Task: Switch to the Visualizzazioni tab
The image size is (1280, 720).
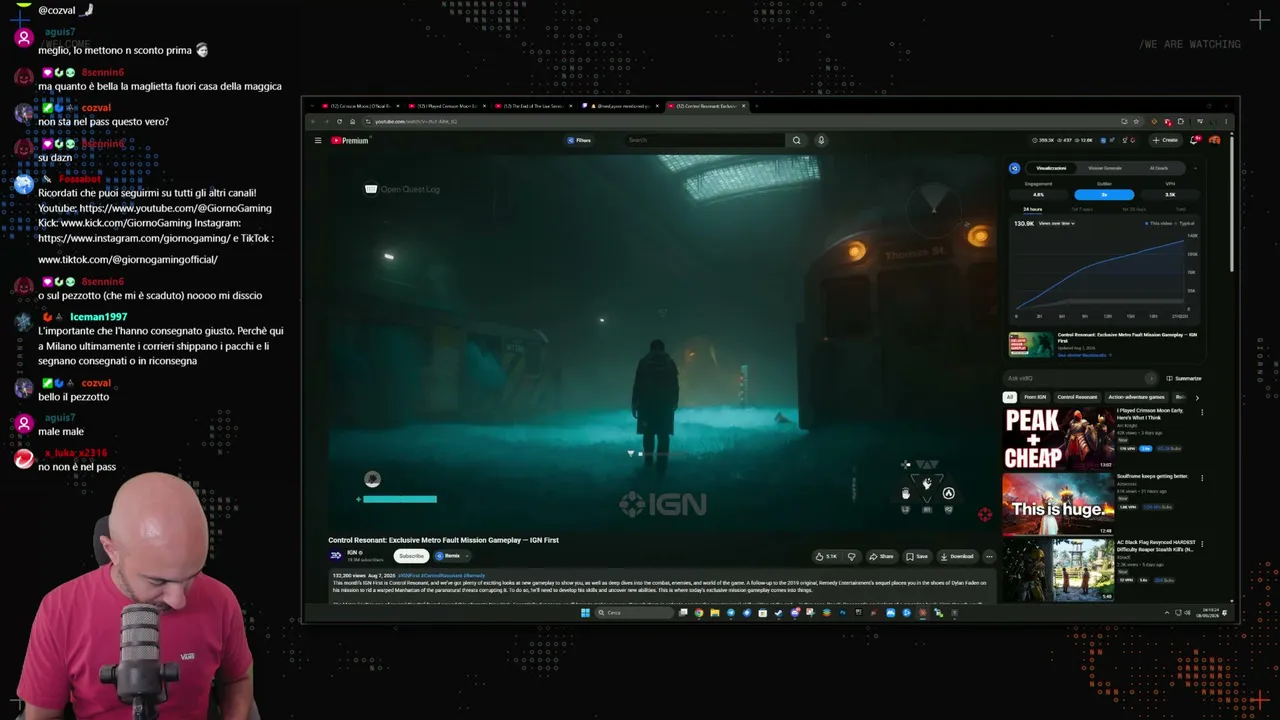Action: 1051,168
